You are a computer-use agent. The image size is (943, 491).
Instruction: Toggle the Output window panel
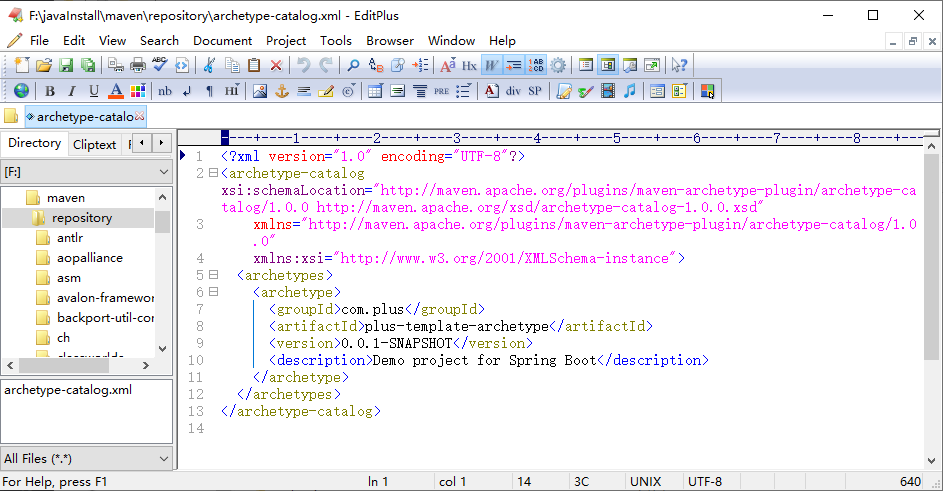[630, 65]
